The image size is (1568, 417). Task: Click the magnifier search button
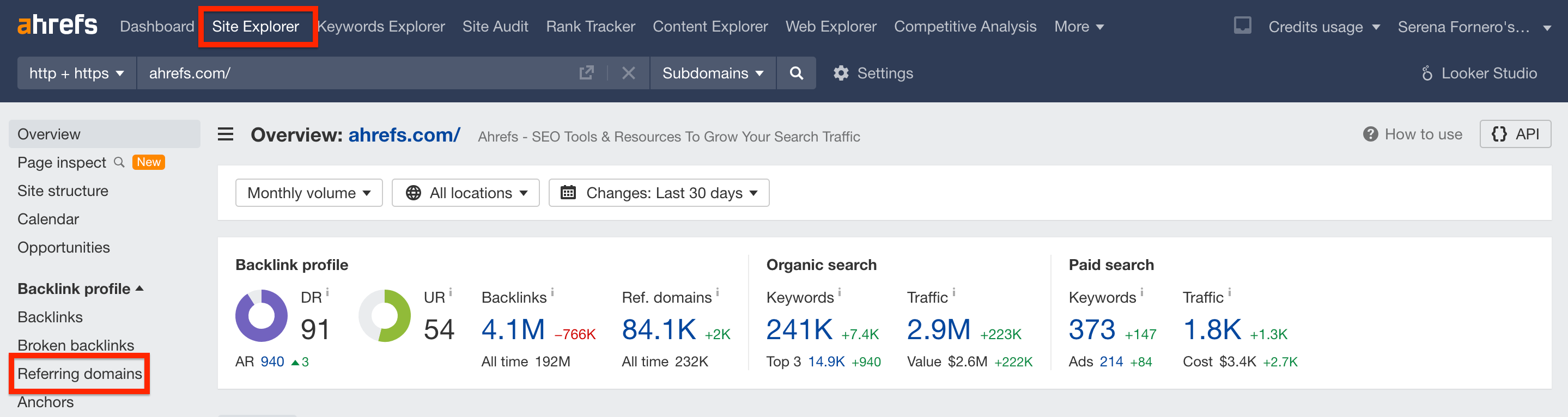pyautogui.click(x=796, y=73)
